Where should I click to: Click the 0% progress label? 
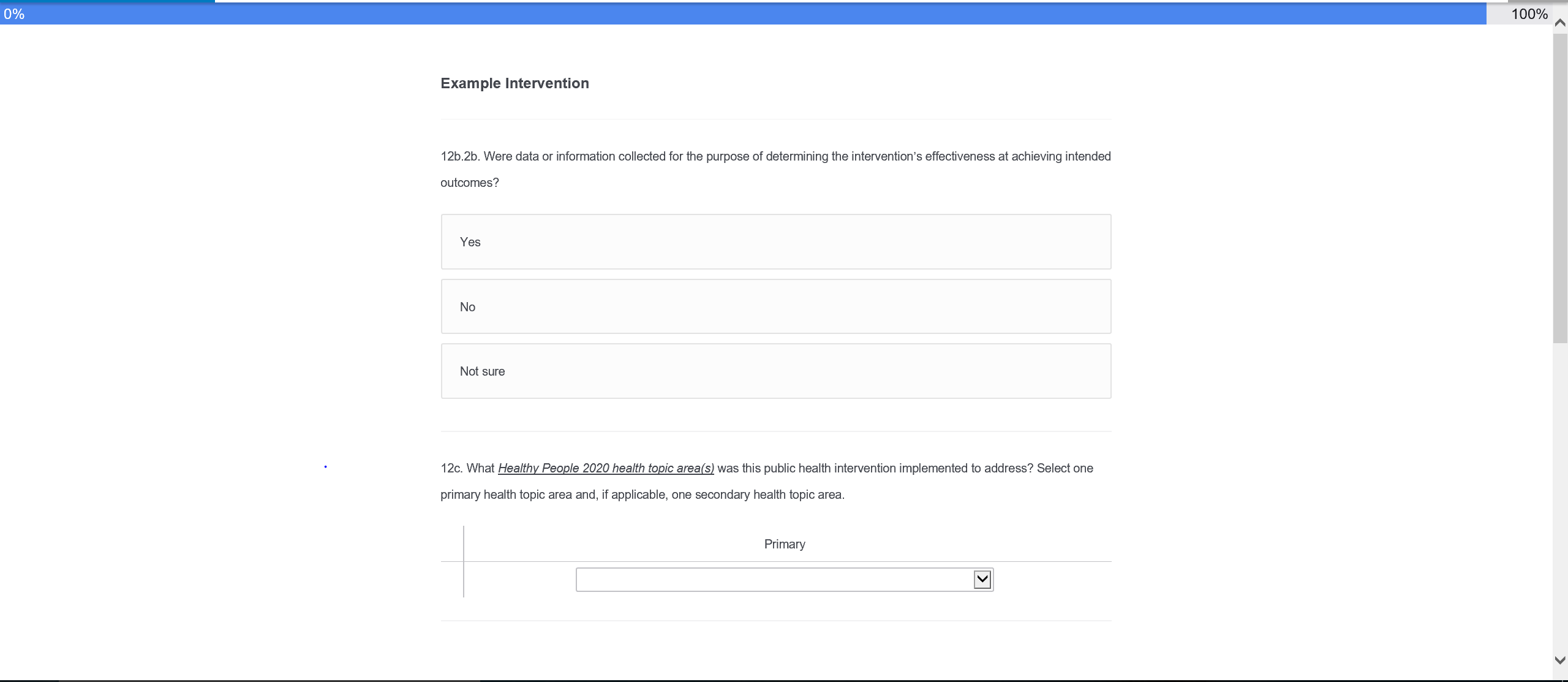point(13,14)
